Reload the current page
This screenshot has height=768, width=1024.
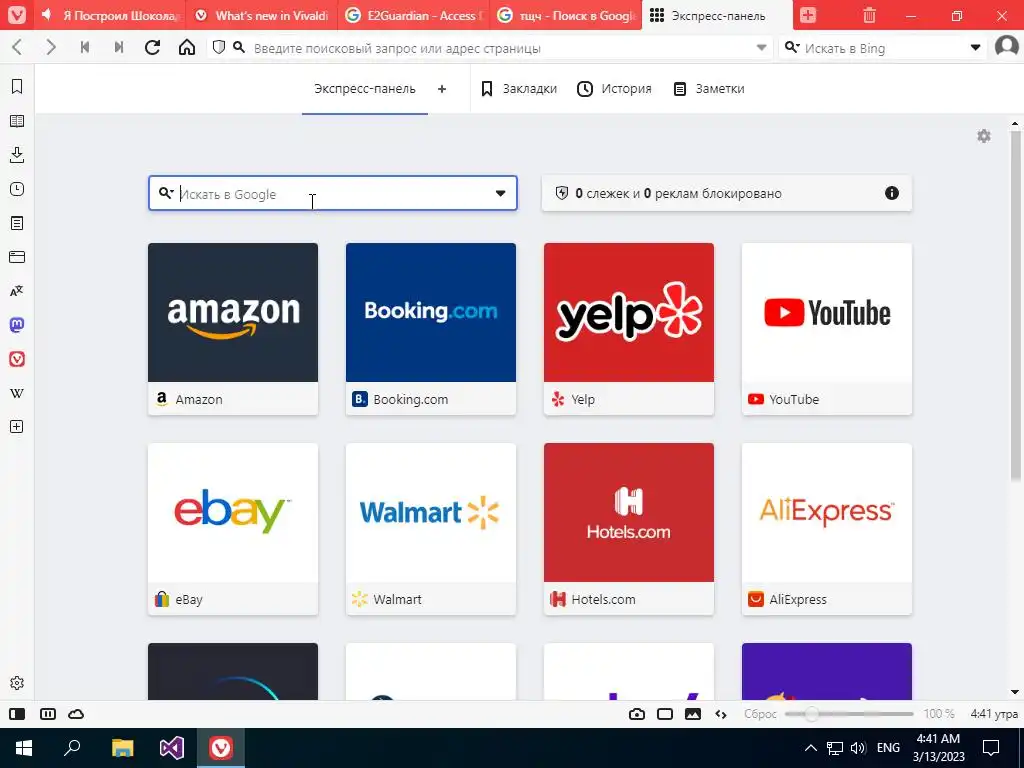point(153,47)
